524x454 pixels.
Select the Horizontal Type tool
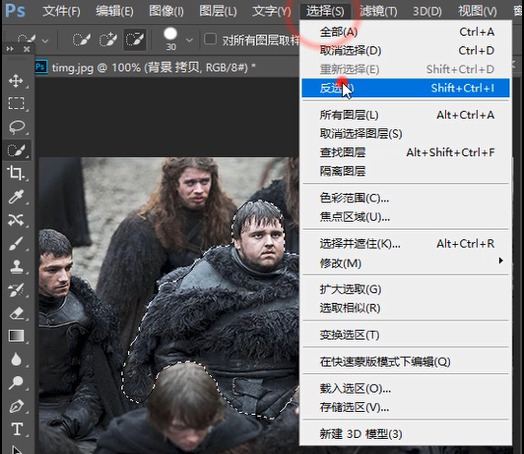point(17,429)
